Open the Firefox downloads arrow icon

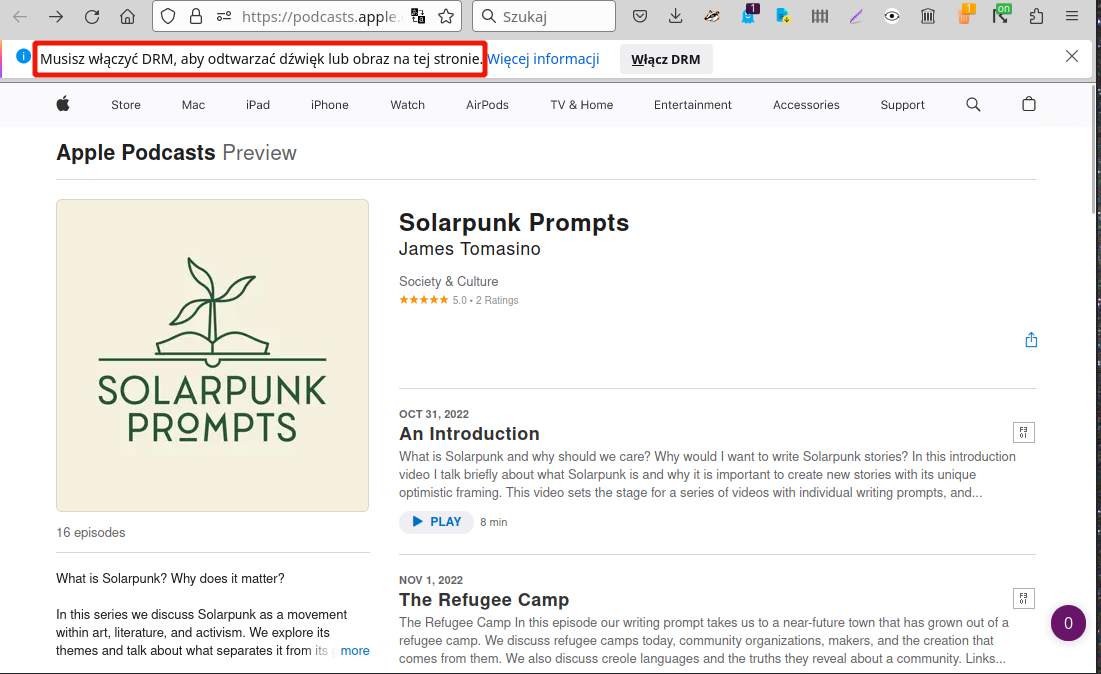[x=676, y=16]
